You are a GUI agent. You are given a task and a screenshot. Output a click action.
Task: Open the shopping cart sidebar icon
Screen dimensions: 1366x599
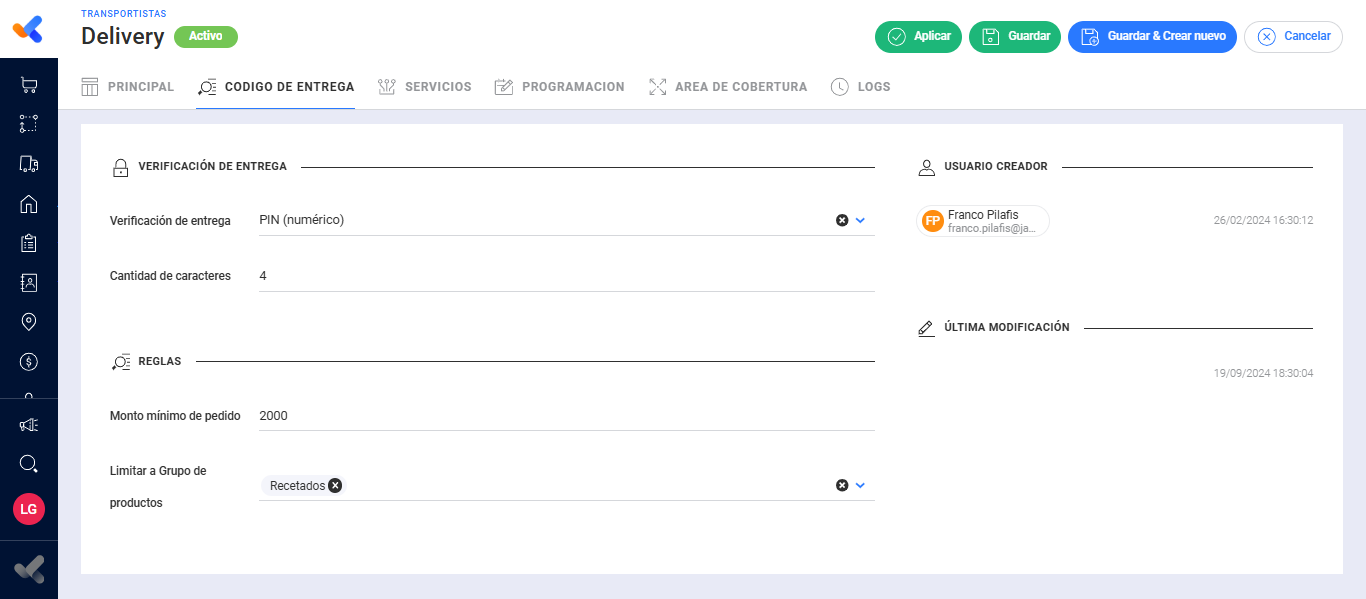29,86
